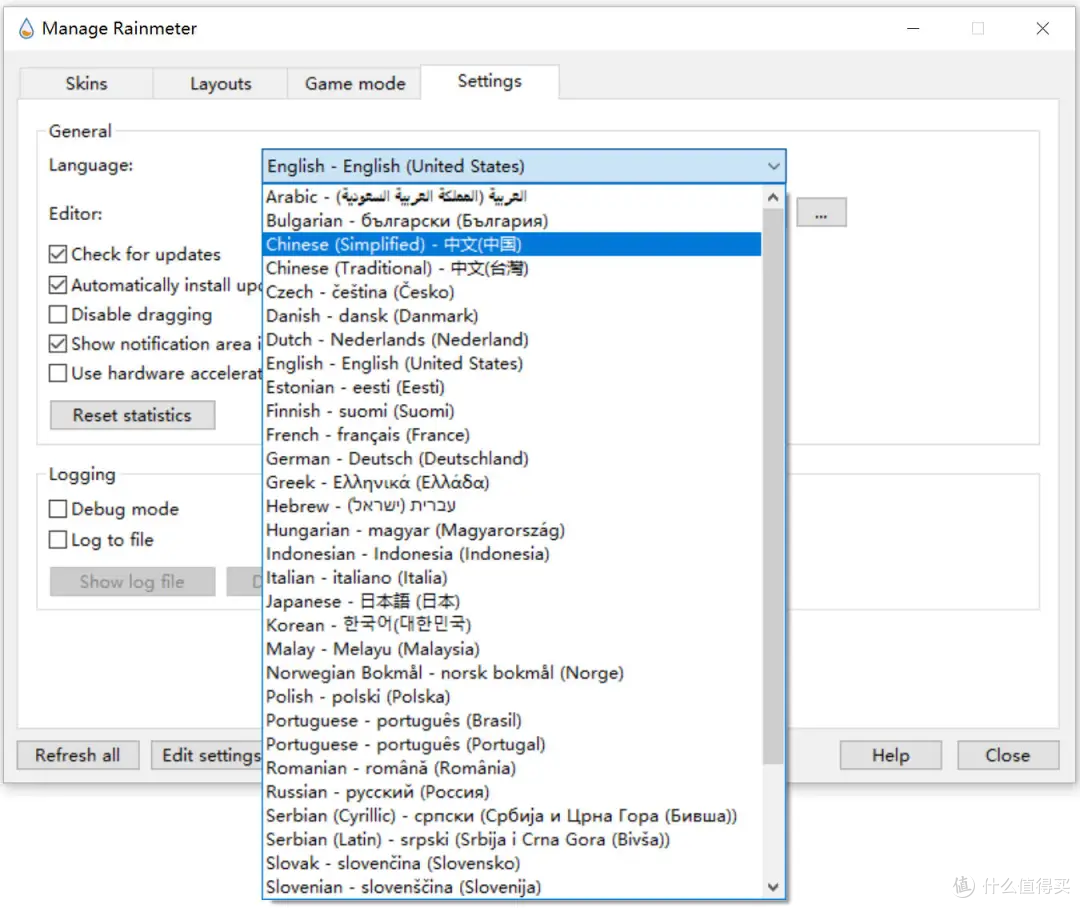This screenshot has height=908, width=1080.
Task: Click the Rainmeter droplet icon in title bar
Action: click(x=26, y=28)
